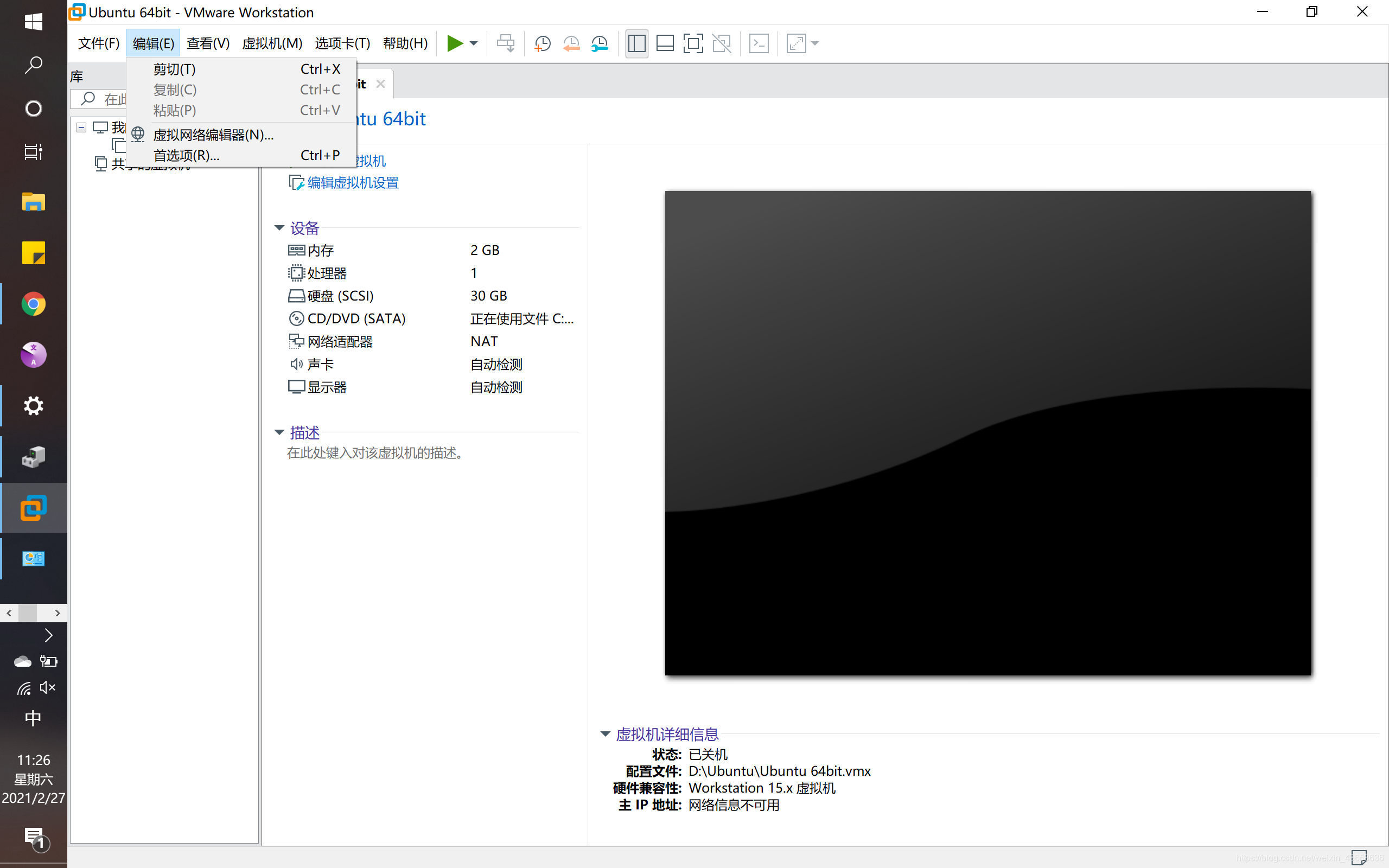Open the snapshot manager icon
This screenshot has width=1389, height=868.
[x=599, y=43]
